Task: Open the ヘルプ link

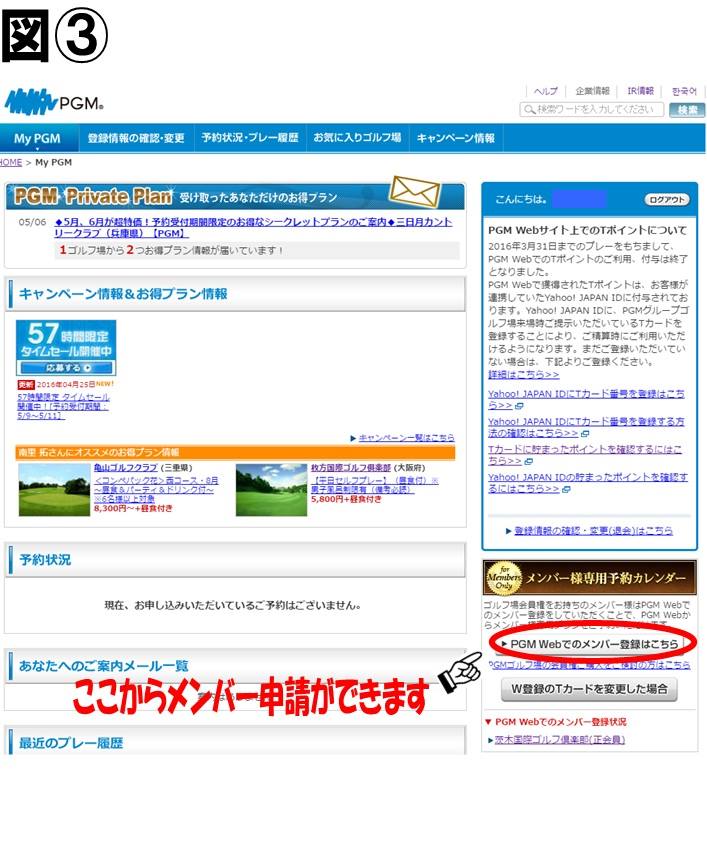Action: (x=545, y=91)
